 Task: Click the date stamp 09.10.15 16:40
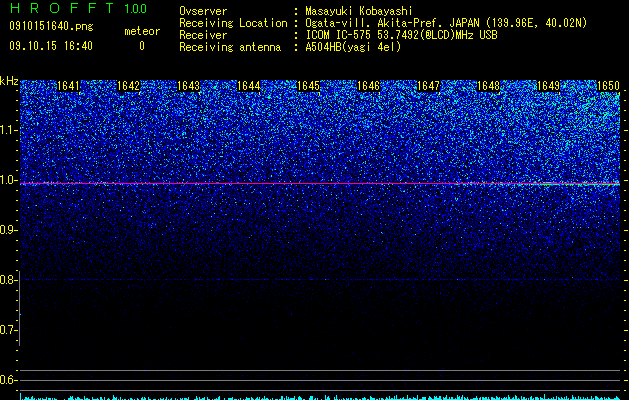[x=51, y=46]
